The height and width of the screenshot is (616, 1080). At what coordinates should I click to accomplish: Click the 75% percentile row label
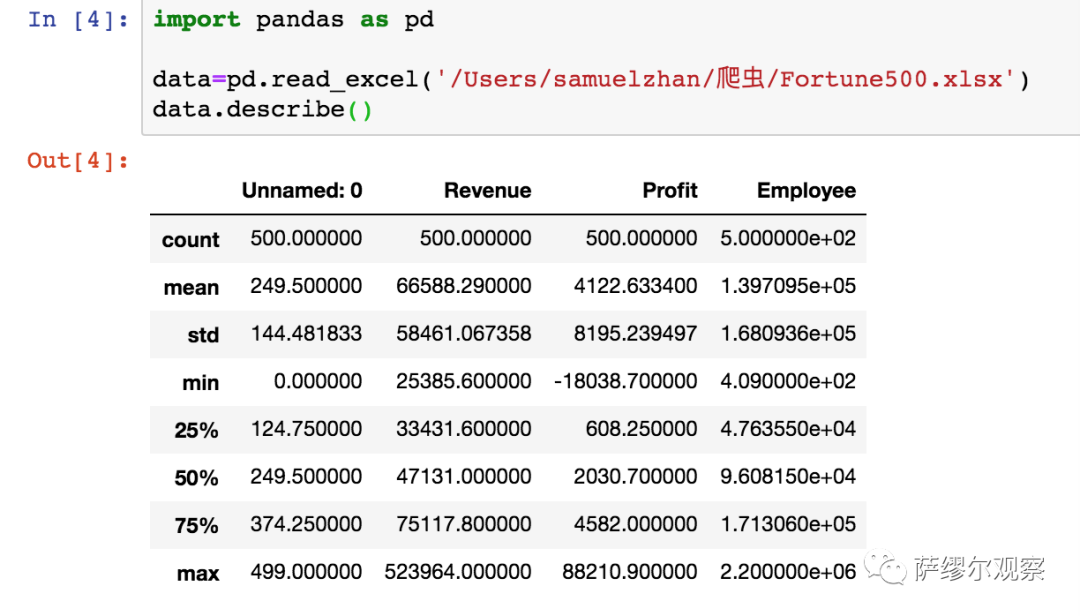click(x=196, y=525)
